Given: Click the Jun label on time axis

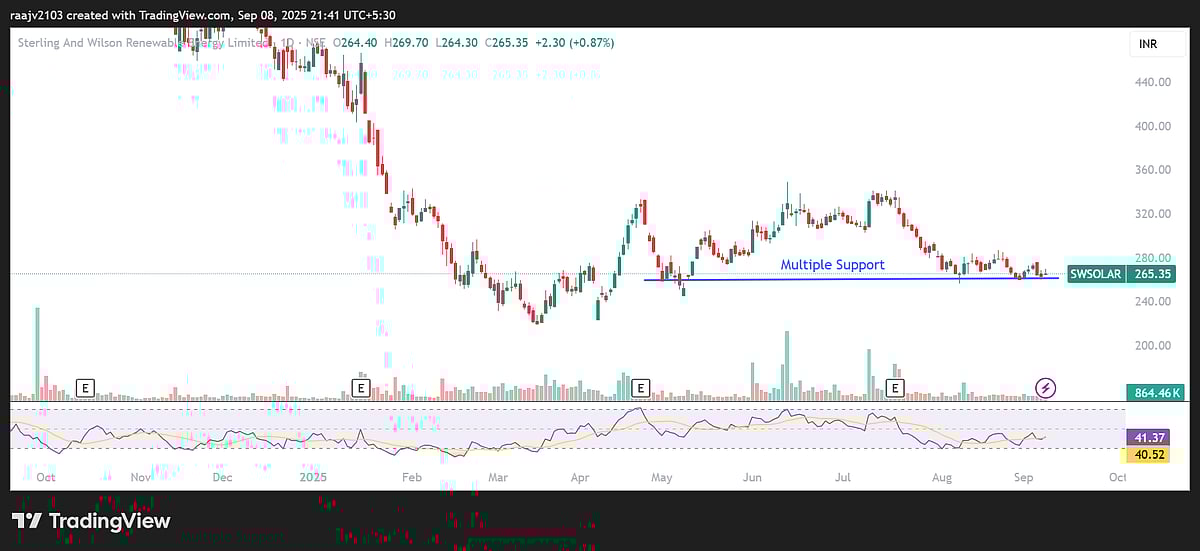Looking at the screenshot, I should click(x=752, y=478).
